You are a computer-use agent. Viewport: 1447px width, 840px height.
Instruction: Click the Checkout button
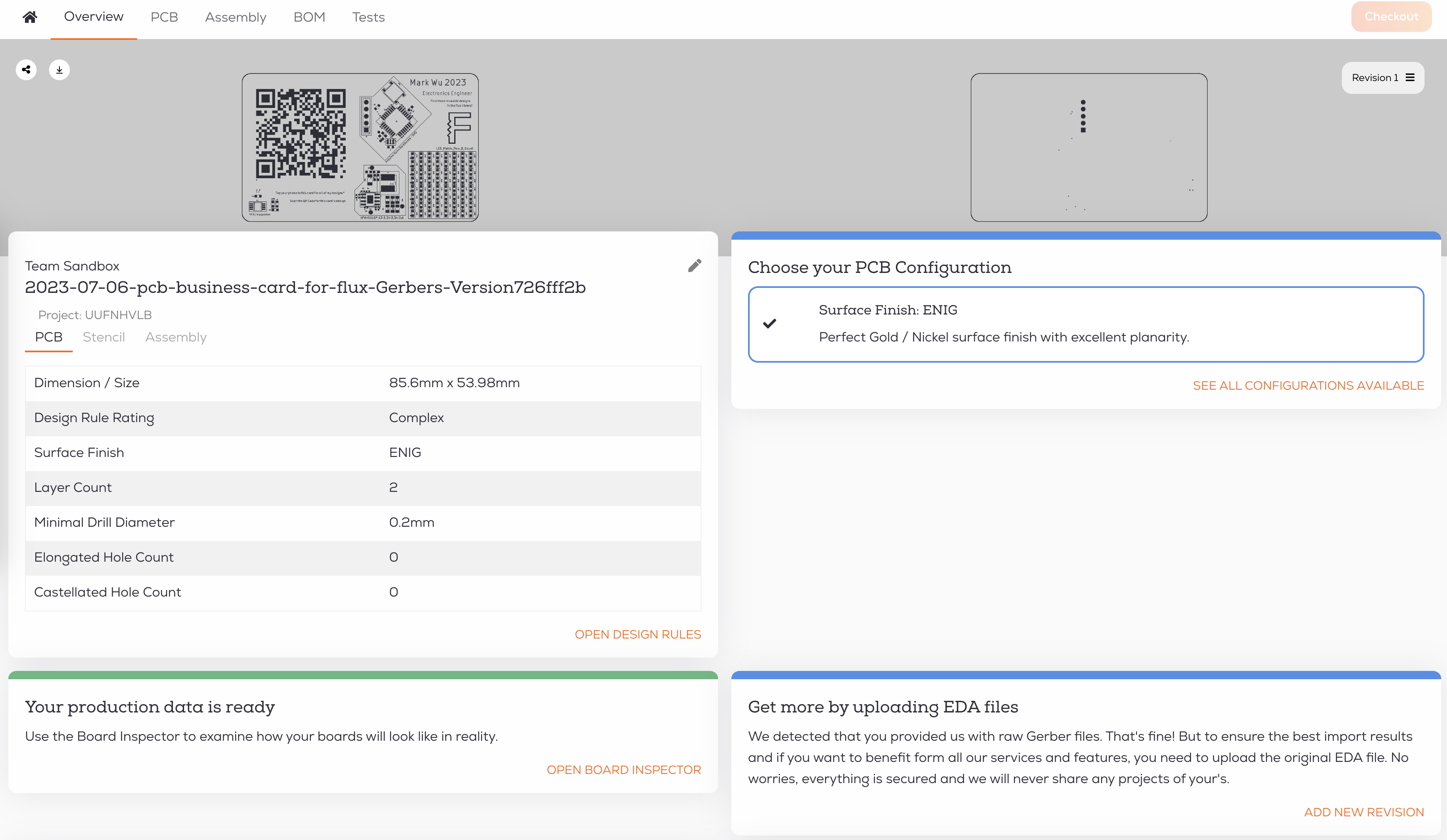1391,17
